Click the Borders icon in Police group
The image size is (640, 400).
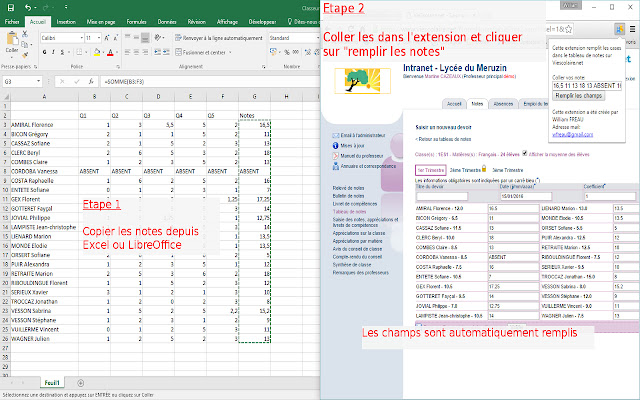coord(79,52)
